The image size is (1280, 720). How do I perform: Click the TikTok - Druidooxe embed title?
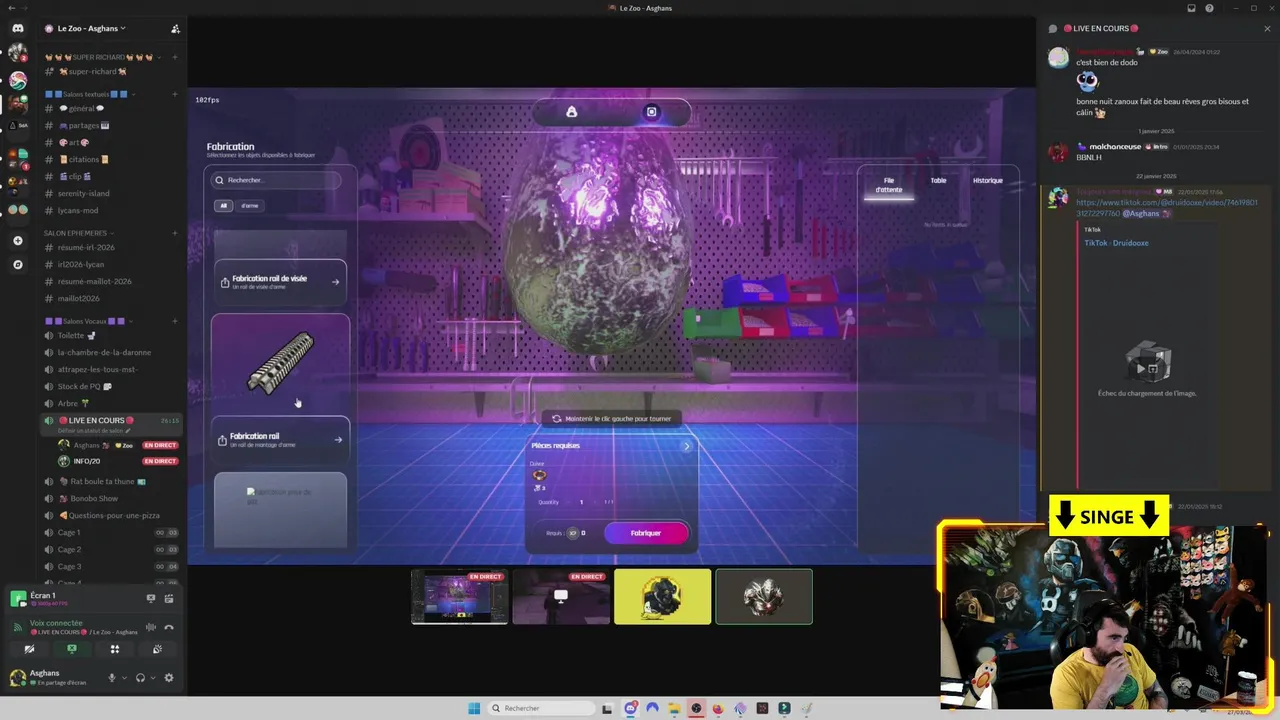pyautogui.click(x=1116, y=243)
